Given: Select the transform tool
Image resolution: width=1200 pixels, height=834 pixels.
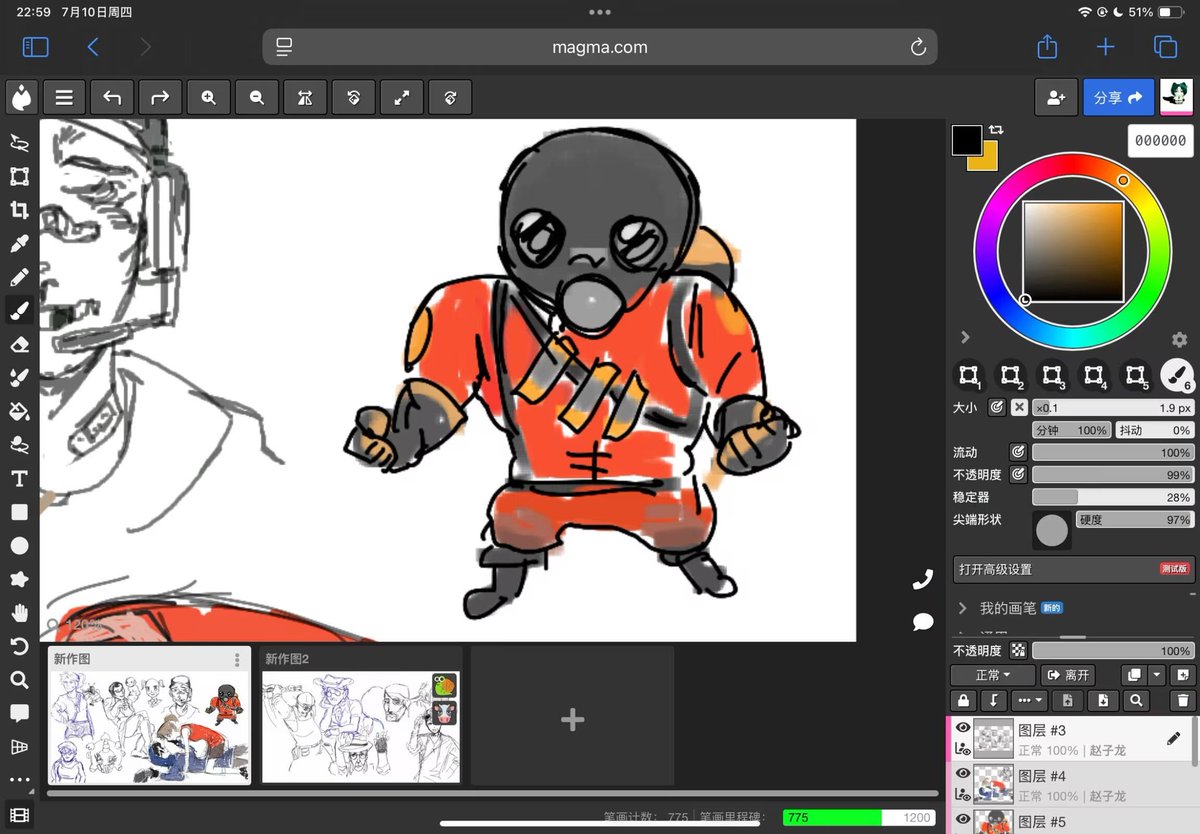Looking at the screenshot, I should pos(19,176).
